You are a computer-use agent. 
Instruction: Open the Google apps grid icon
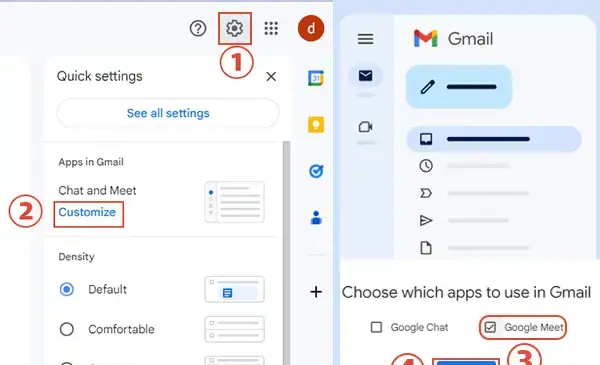coord(271,28)
